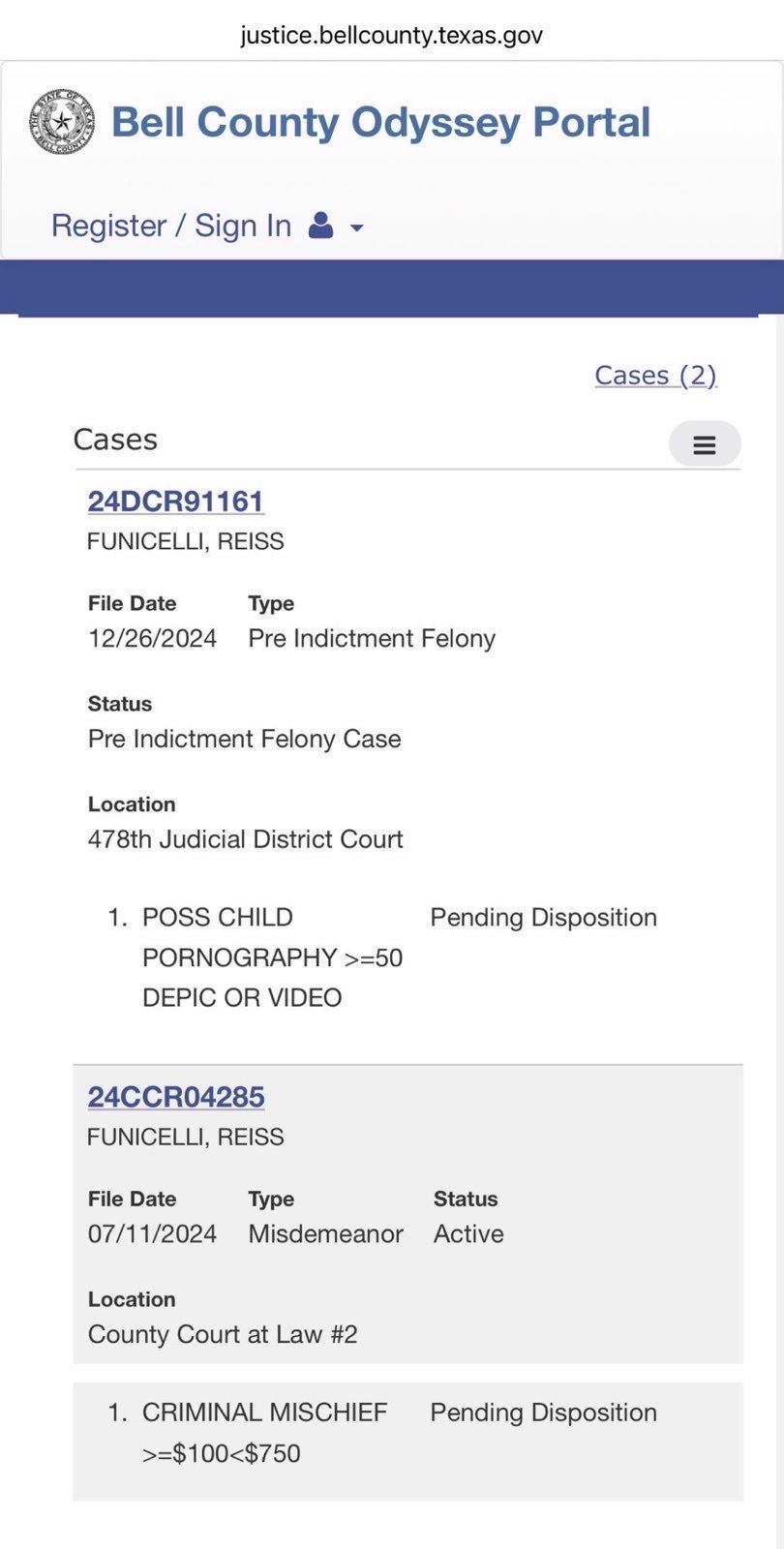Click the justice.bellcounty.texas.gov address bar
This screenshot has height=1549, width=784.
392,36
